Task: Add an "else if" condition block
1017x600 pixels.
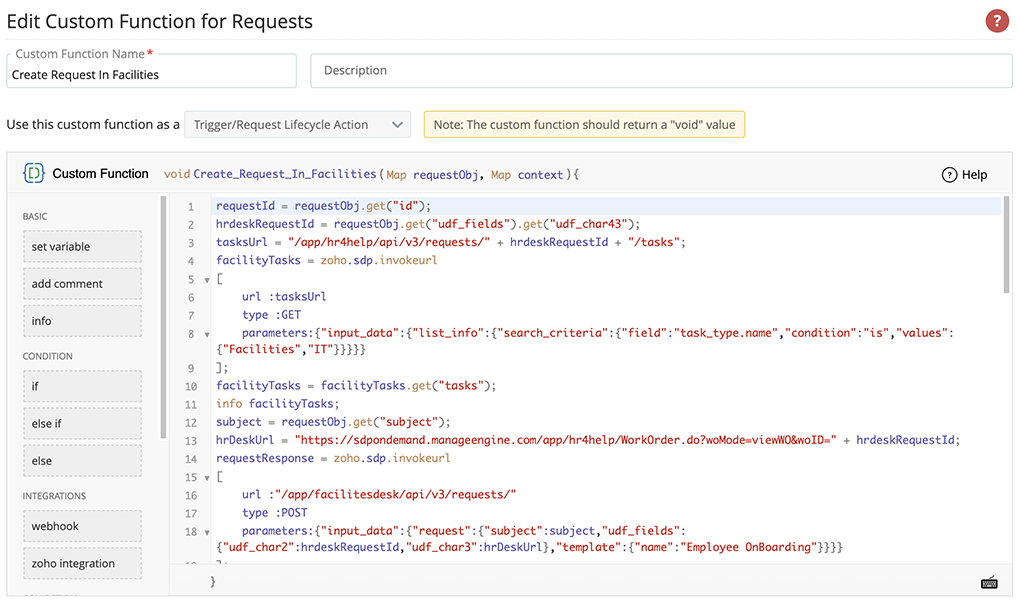Action: pyautogui.click(x=82, y=424)
